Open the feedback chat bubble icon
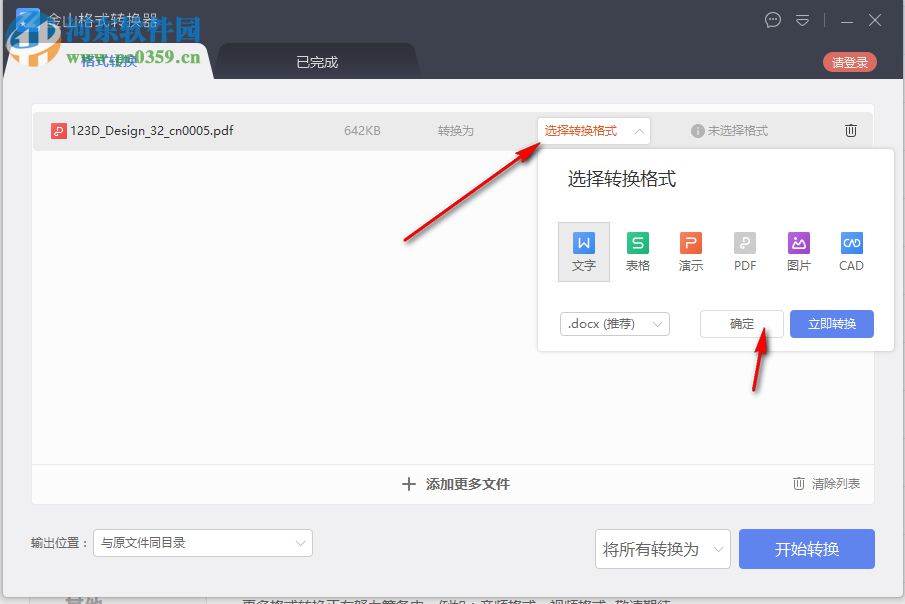The image size is (905, 604). (773, 20)
